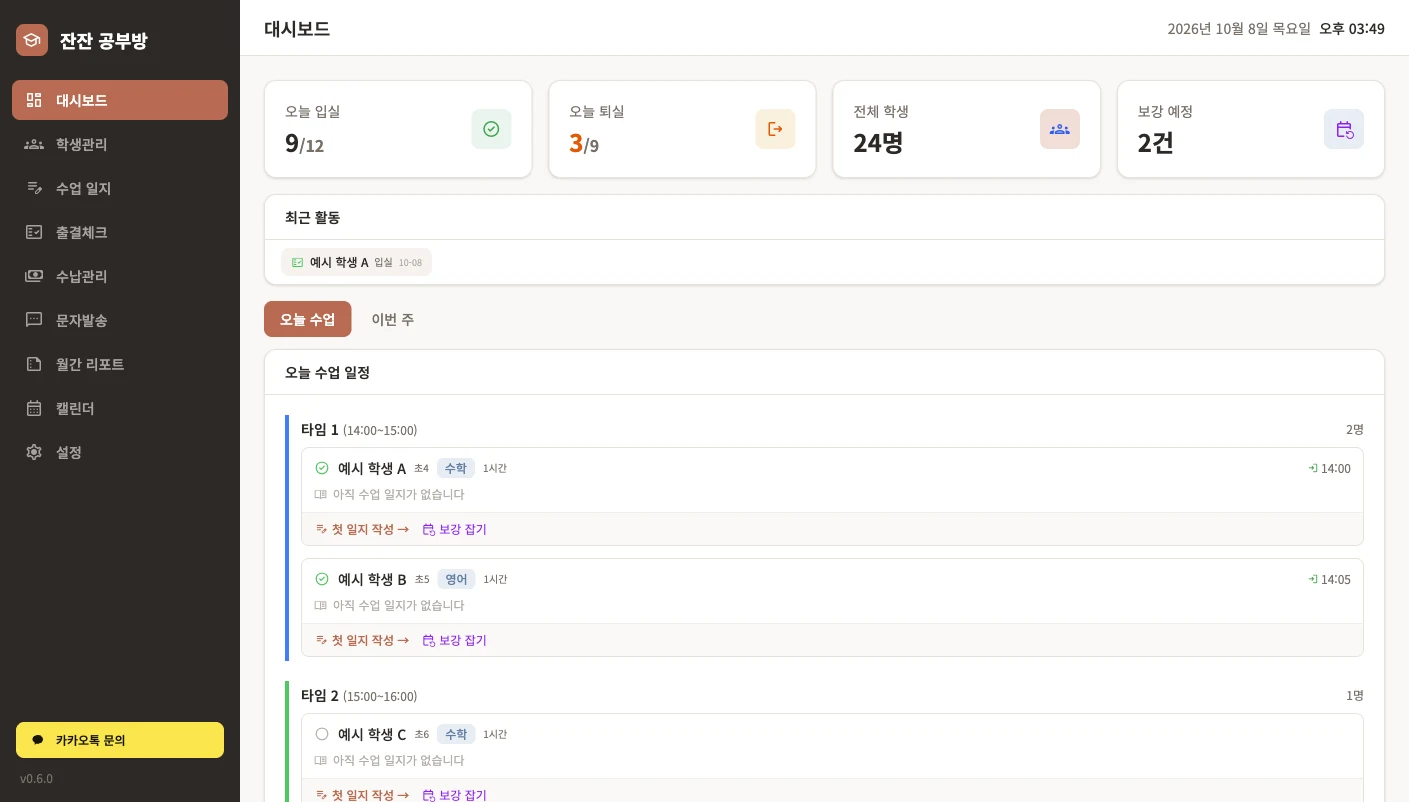1409x802 pixels.
Task: Click the 월간 리포트 document icon
Action: coord(34,364)
